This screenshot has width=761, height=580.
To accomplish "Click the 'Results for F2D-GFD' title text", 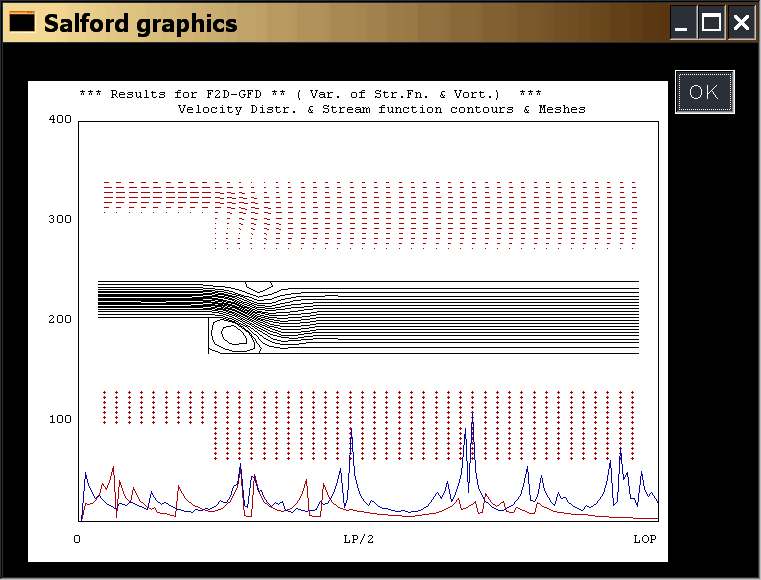I will click(186, 94).
